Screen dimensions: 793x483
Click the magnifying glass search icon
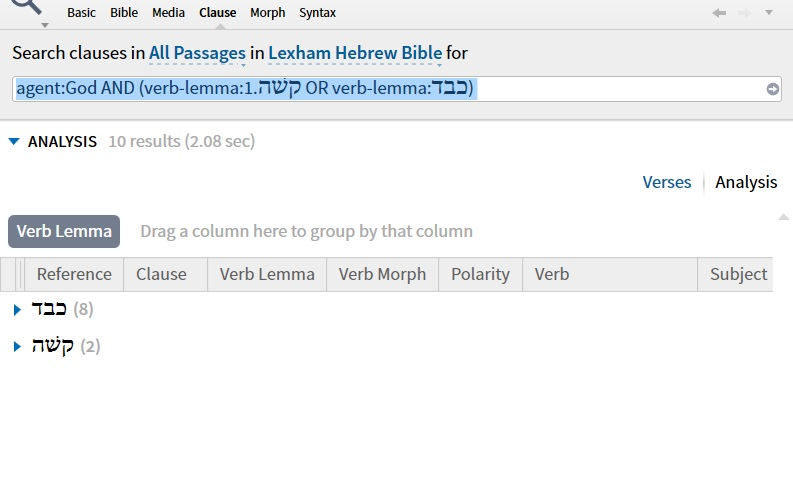28,5
